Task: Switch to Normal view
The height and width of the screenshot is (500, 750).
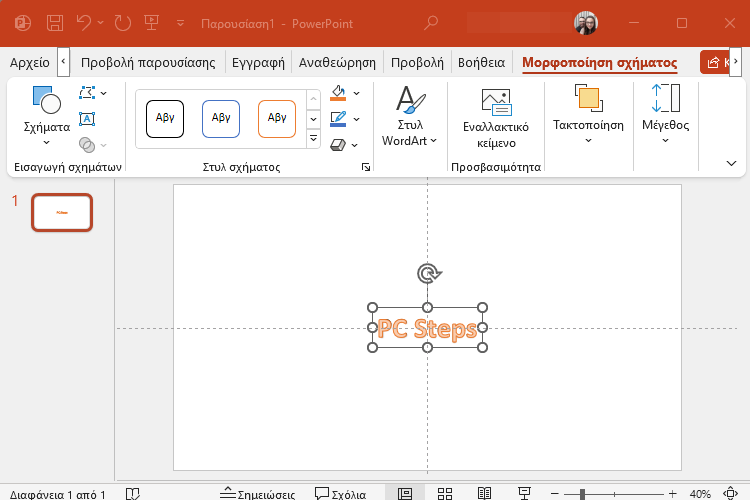Action: point(405,493)
